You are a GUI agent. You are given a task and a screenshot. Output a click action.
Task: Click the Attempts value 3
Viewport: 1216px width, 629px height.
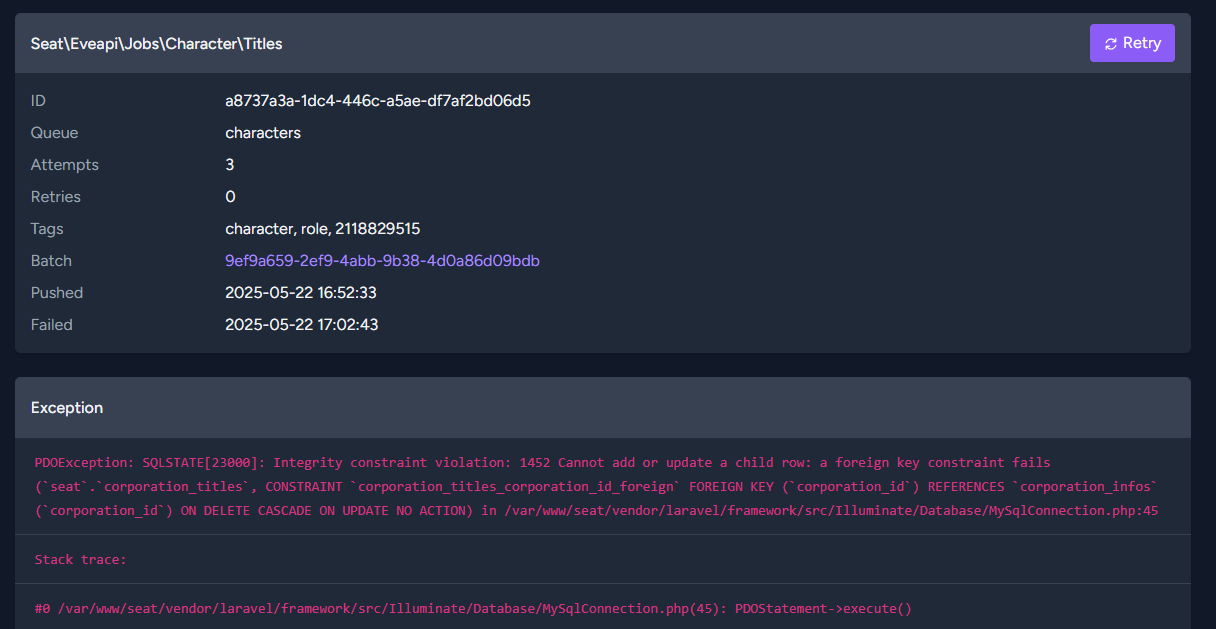point(230,165)
